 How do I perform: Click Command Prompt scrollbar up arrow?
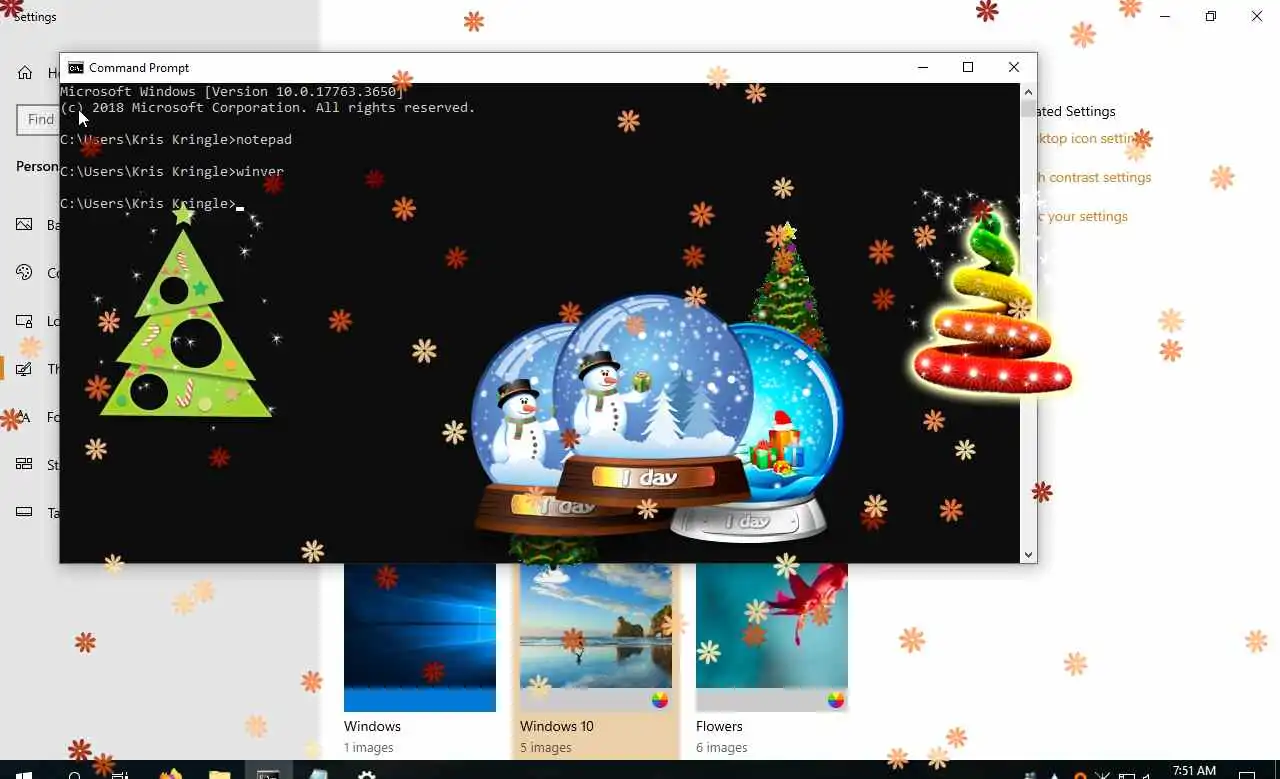[x=1028, y=92]
